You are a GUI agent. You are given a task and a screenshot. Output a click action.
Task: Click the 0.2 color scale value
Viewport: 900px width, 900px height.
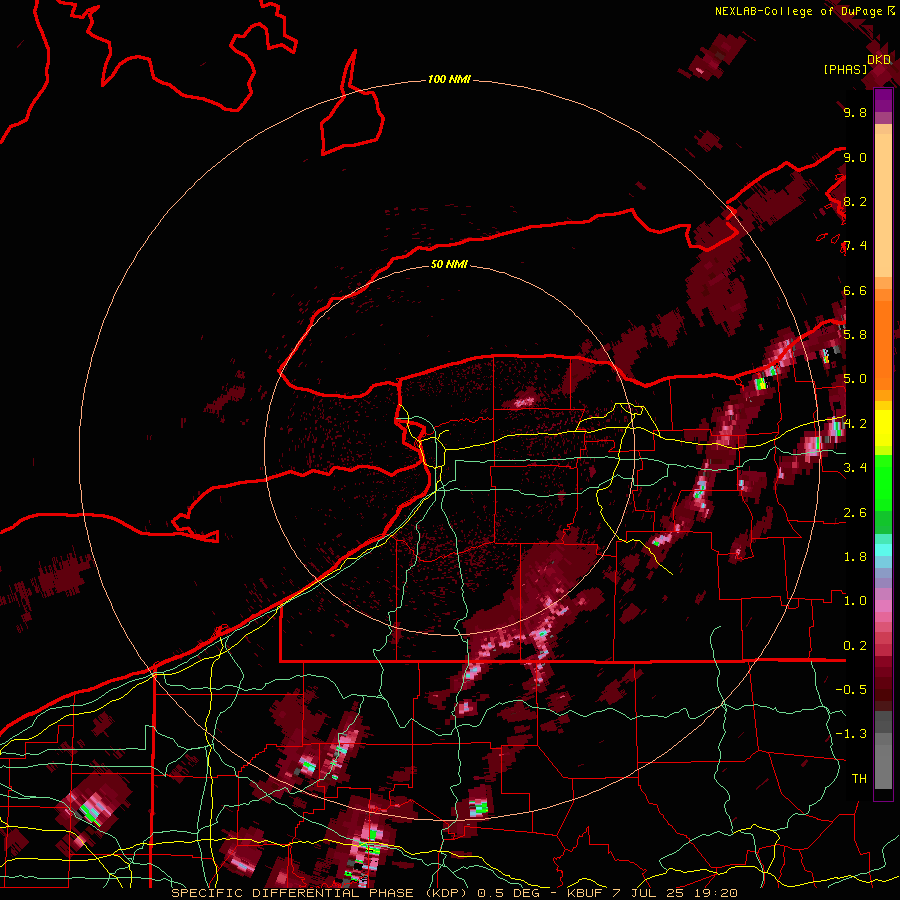855,645
